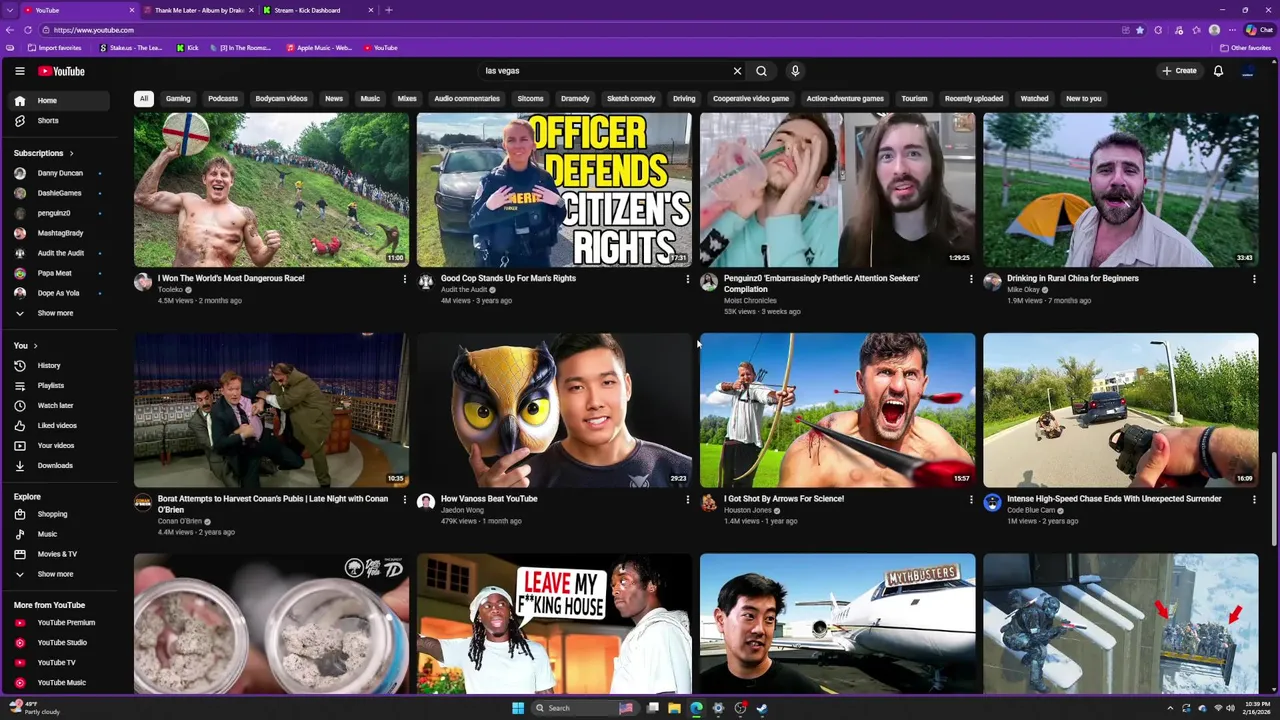
Task: Select the Bodycam videos filter chip
Action: [x=281, y=99]
